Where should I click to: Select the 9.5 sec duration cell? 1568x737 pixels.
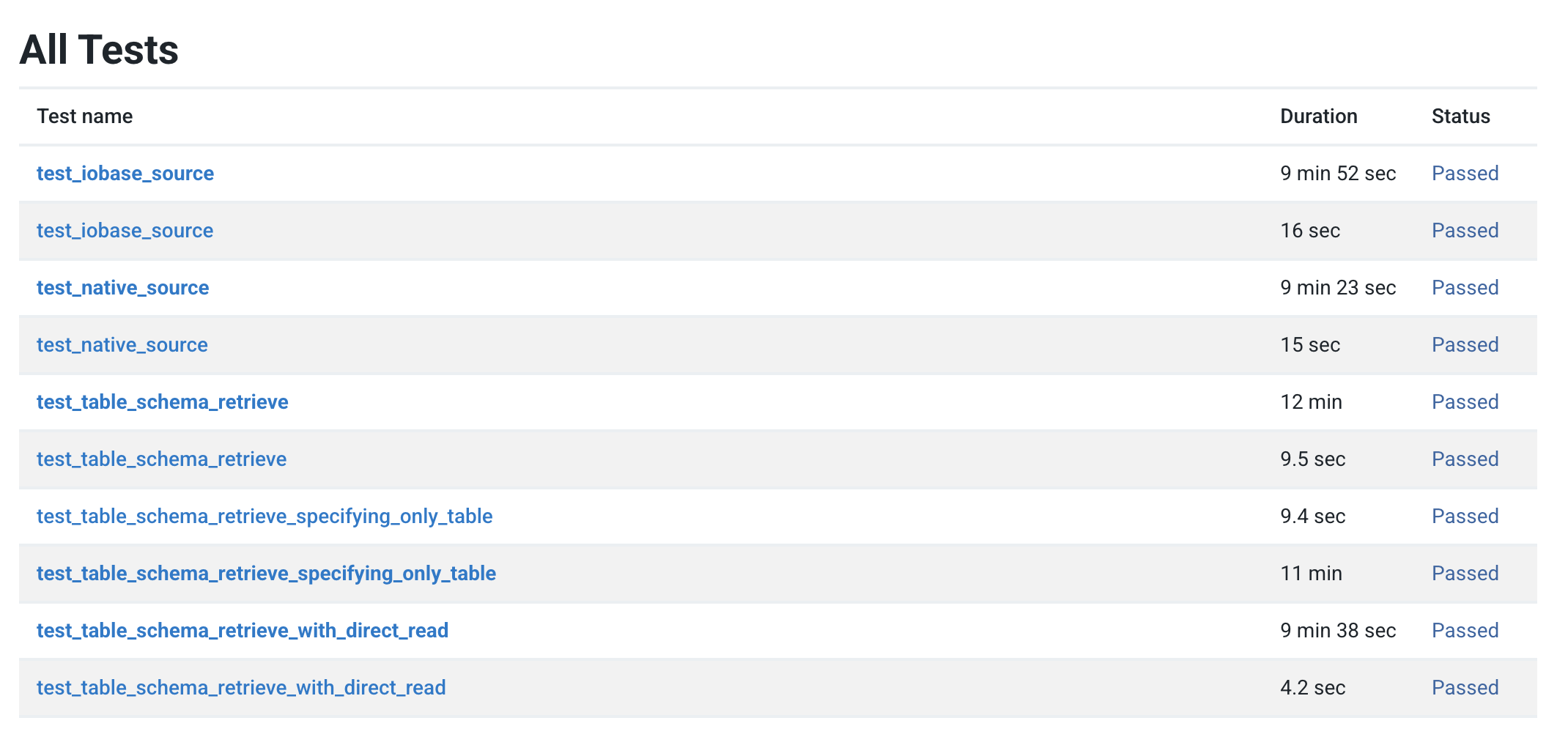coord(1313,459)
